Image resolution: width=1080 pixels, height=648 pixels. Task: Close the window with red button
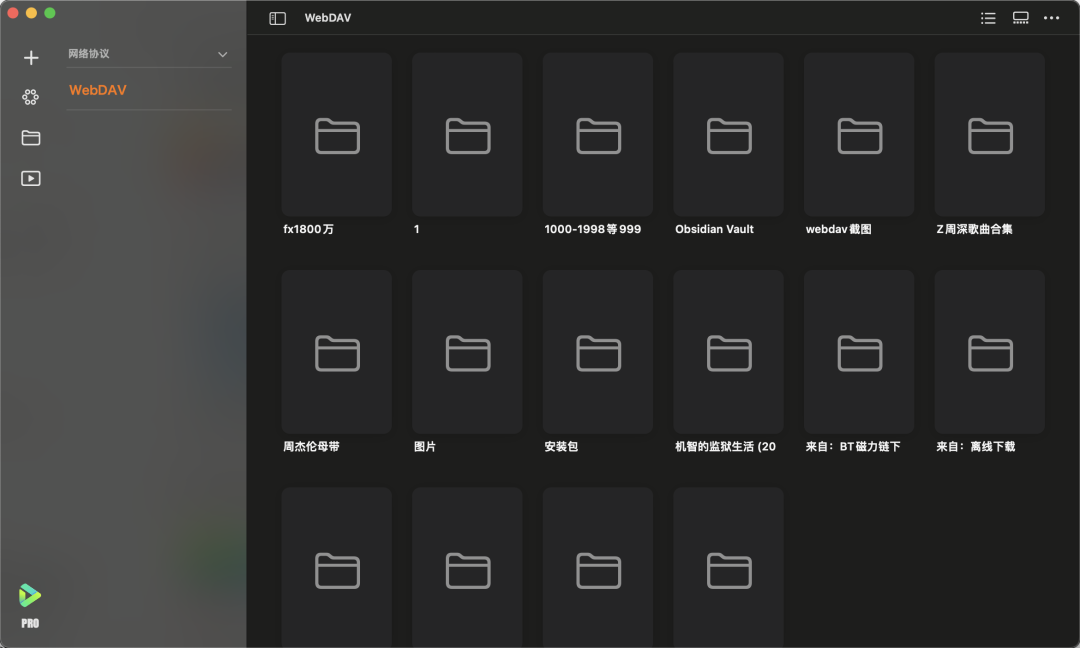(x=13, y=13)
